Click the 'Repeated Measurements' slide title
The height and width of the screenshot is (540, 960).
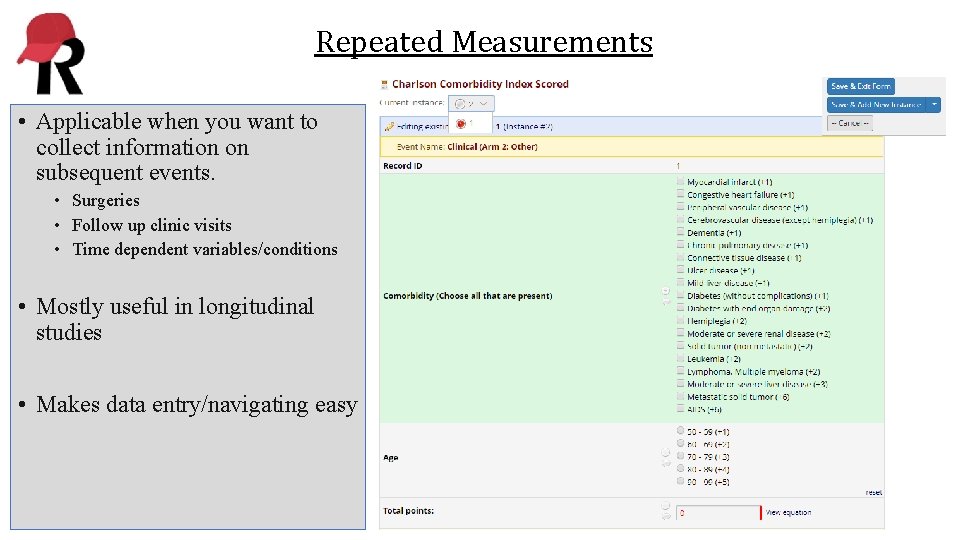click(x=484, y=42)
